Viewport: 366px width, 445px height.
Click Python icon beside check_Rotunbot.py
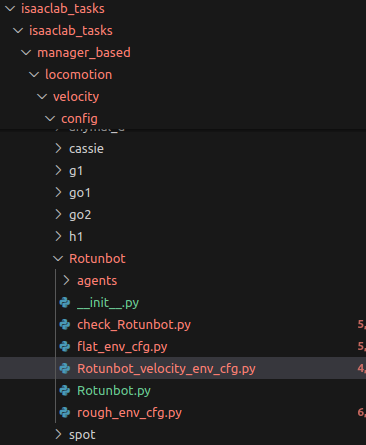(65, 325)
